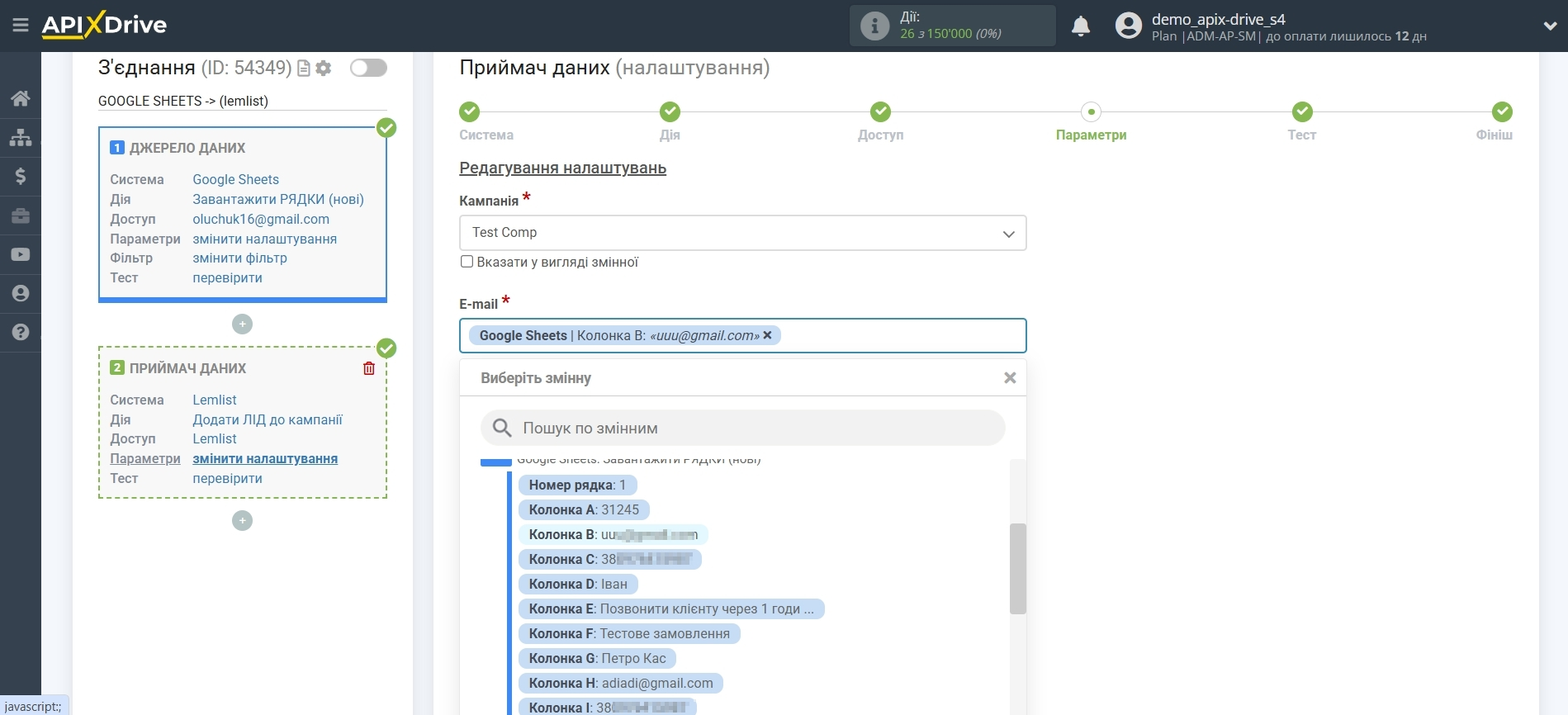The height and width of the screenshot is (715, 1568).
Task: Go to the Параметри step
Action: tap(1091, 121)
